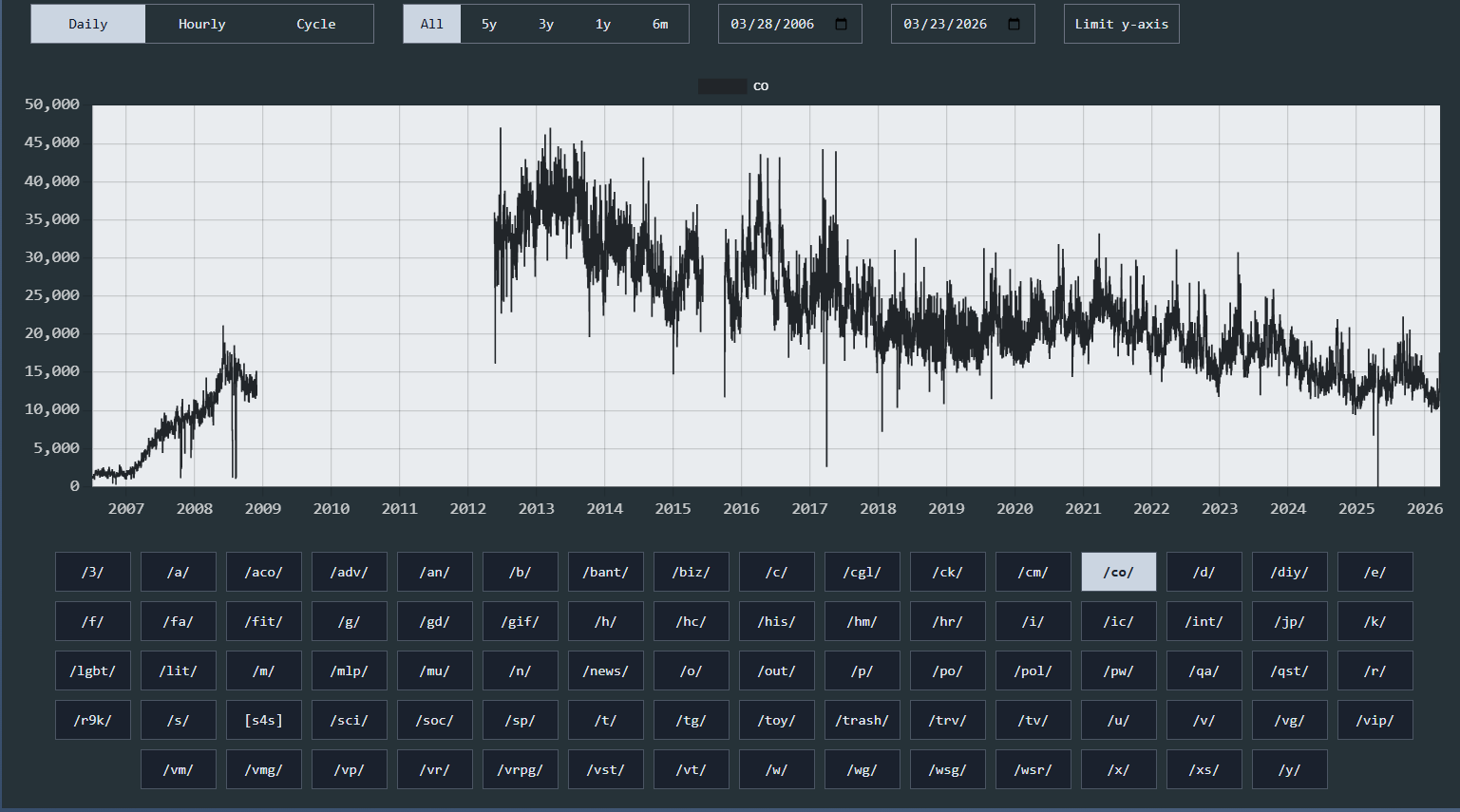This screenshot has width=1460, height=812.
Task: Select the 1y time range
Action: click(603, 24)
